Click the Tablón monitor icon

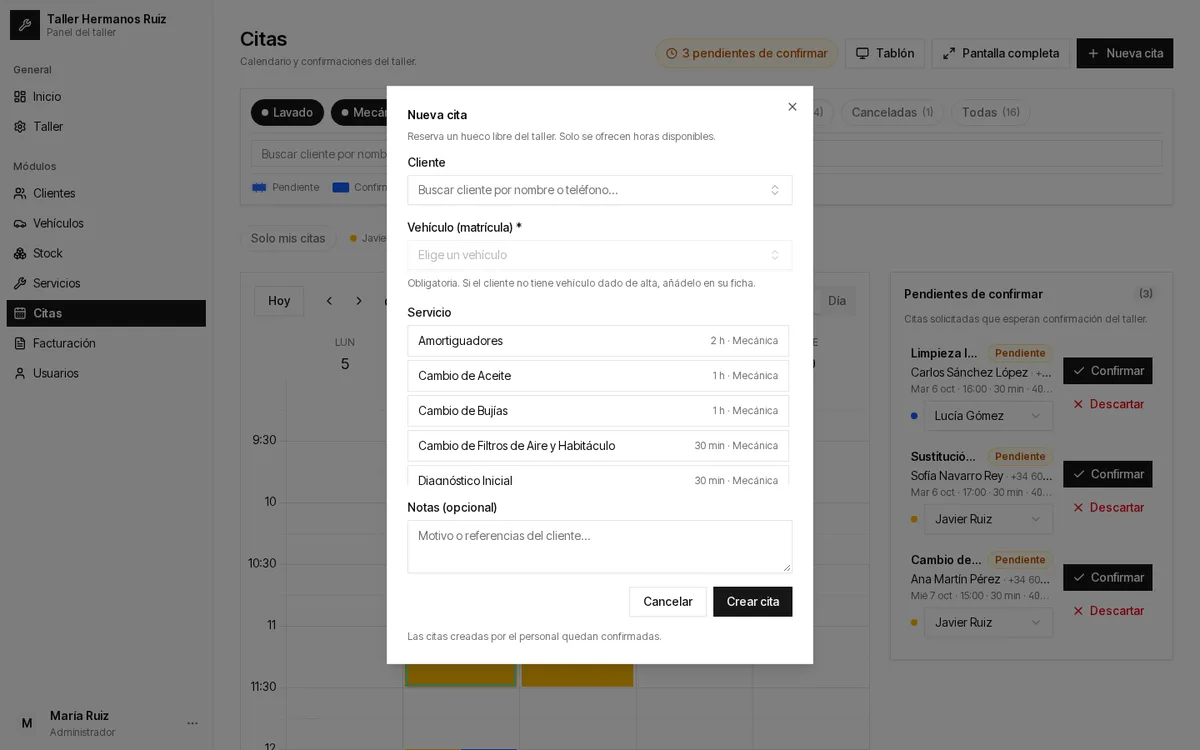[x=862, y=53]
